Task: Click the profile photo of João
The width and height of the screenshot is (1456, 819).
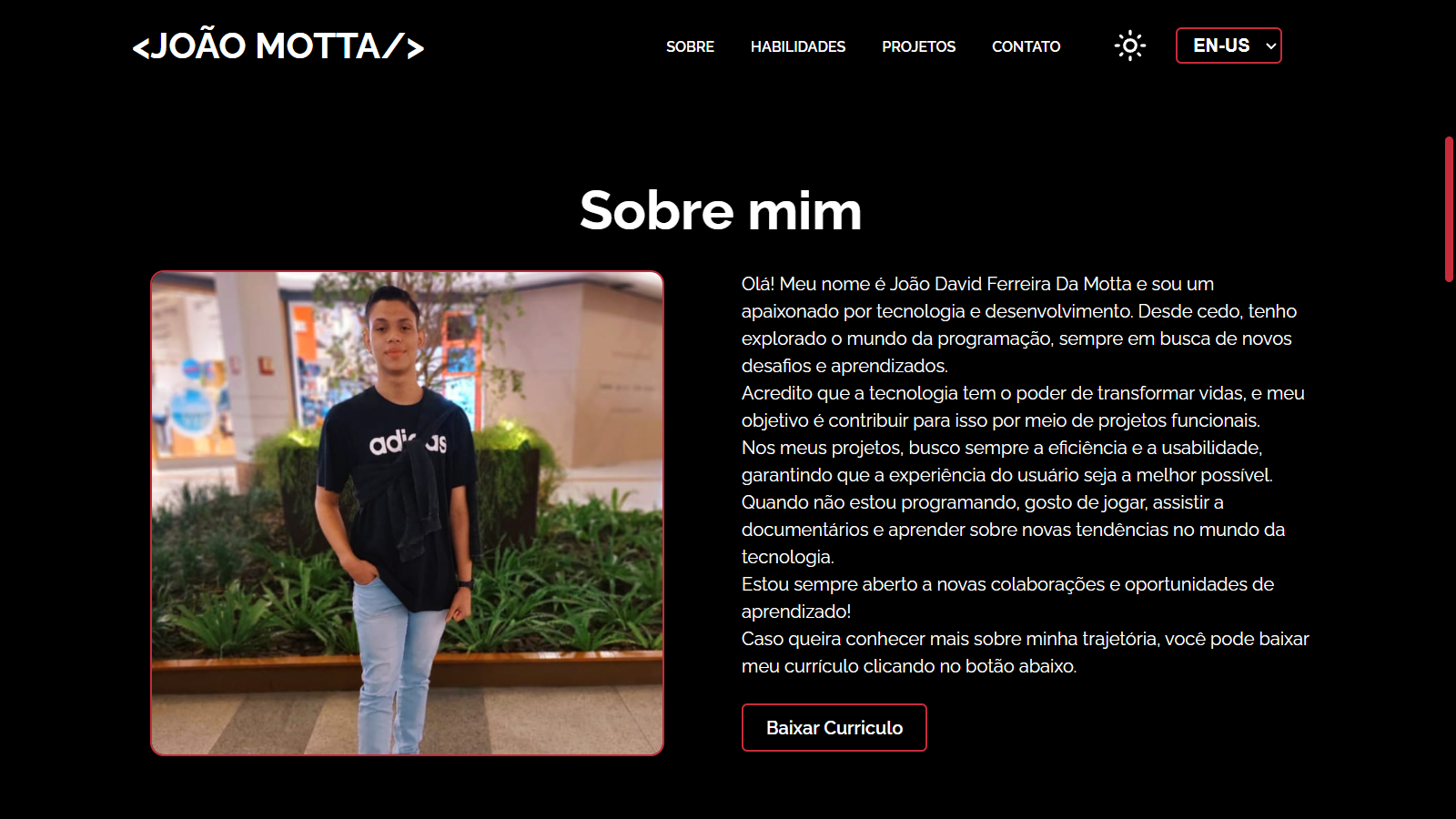Action: (407, 513)
